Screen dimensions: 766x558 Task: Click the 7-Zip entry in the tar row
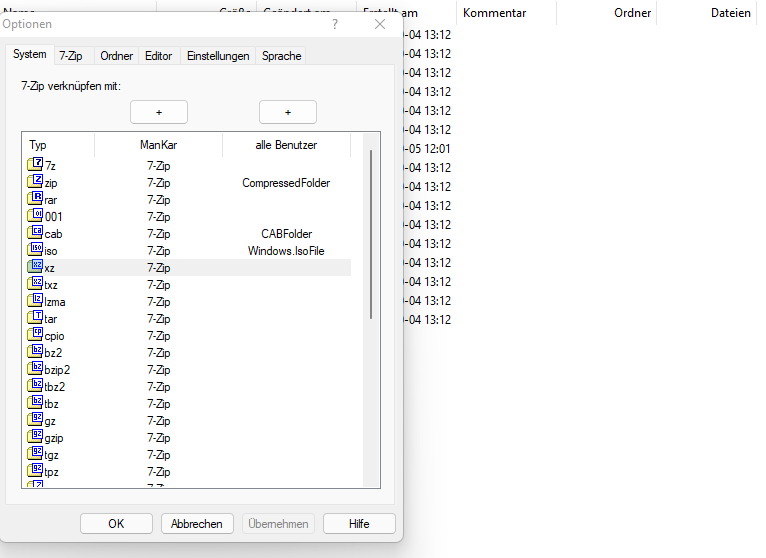[x=159, y=319]
